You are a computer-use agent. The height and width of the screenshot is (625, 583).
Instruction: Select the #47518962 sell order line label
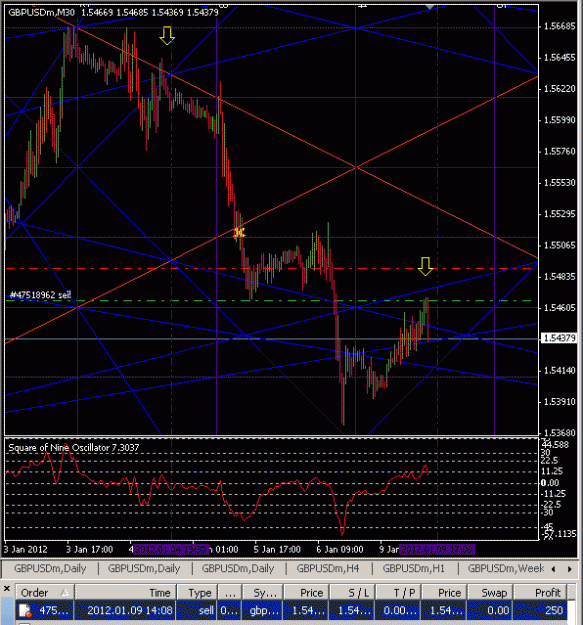point(40,295)
